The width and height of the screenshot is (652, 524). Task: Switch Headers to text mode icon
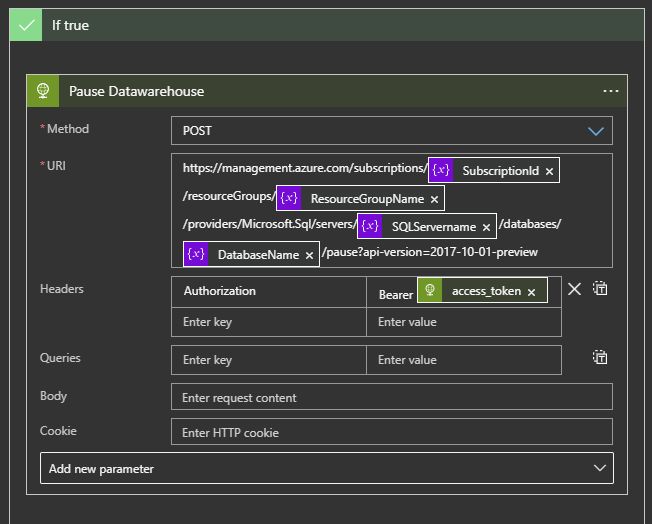600,288
